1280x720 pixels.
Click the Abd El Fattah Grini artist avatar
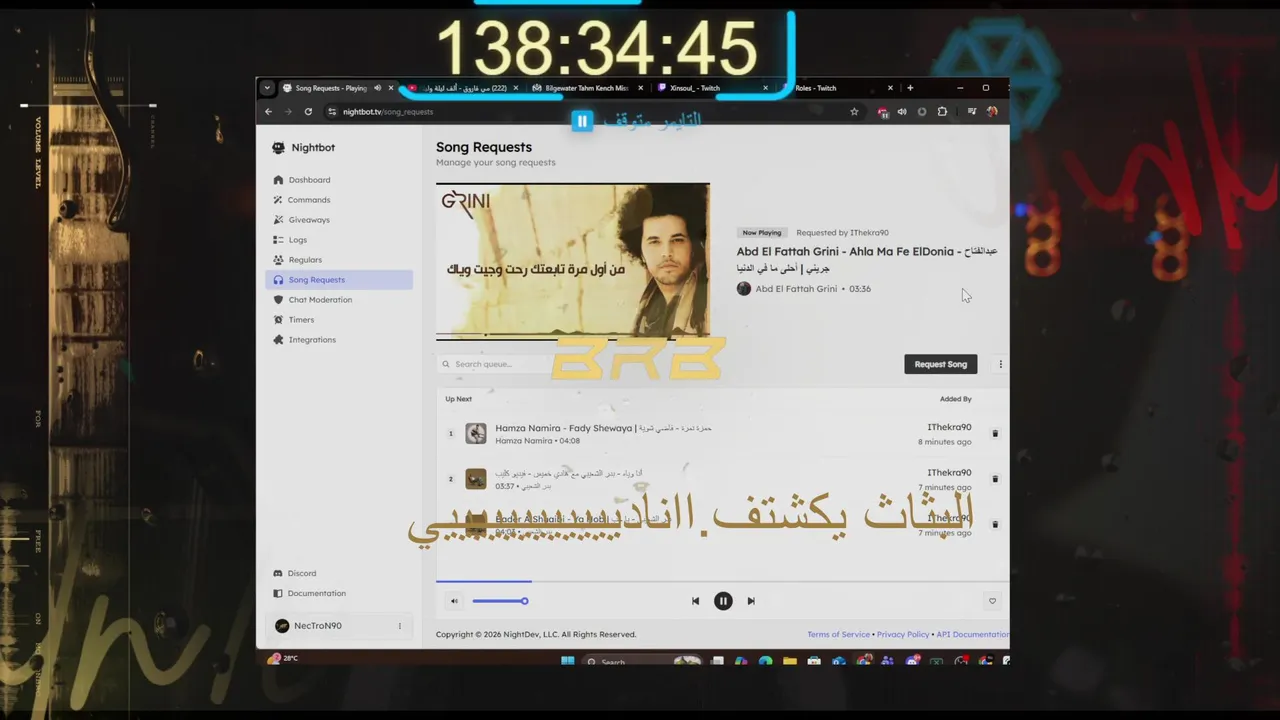[x=744, y=289]
